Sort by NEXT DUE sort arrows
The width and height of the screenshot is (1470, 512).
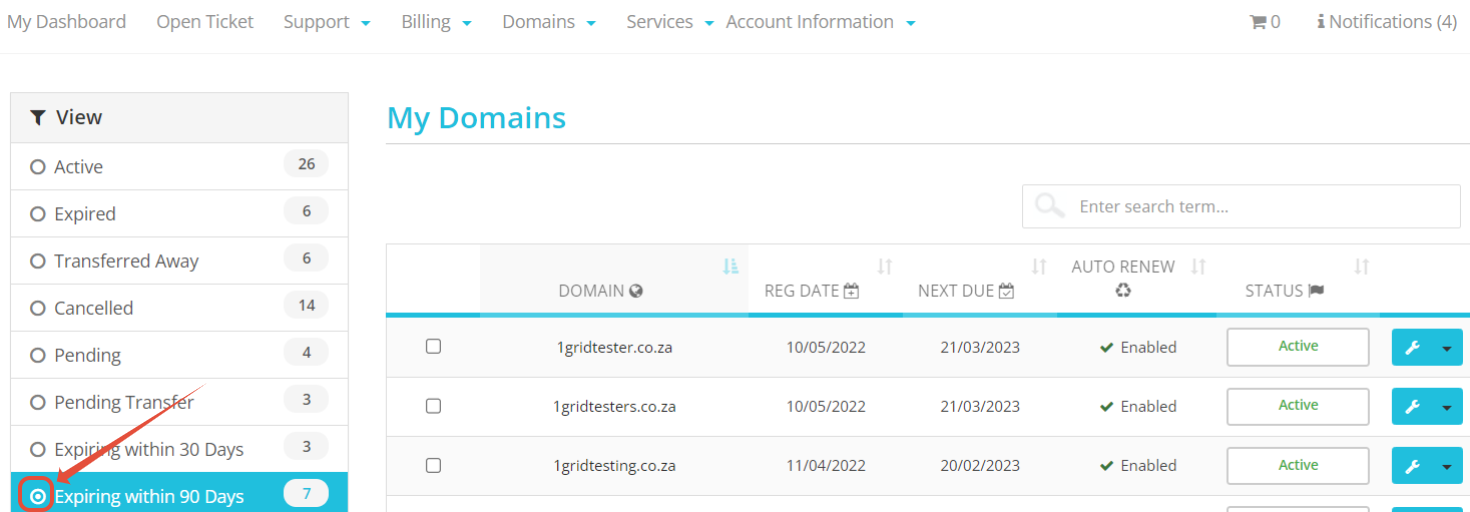click(1039, 266)
